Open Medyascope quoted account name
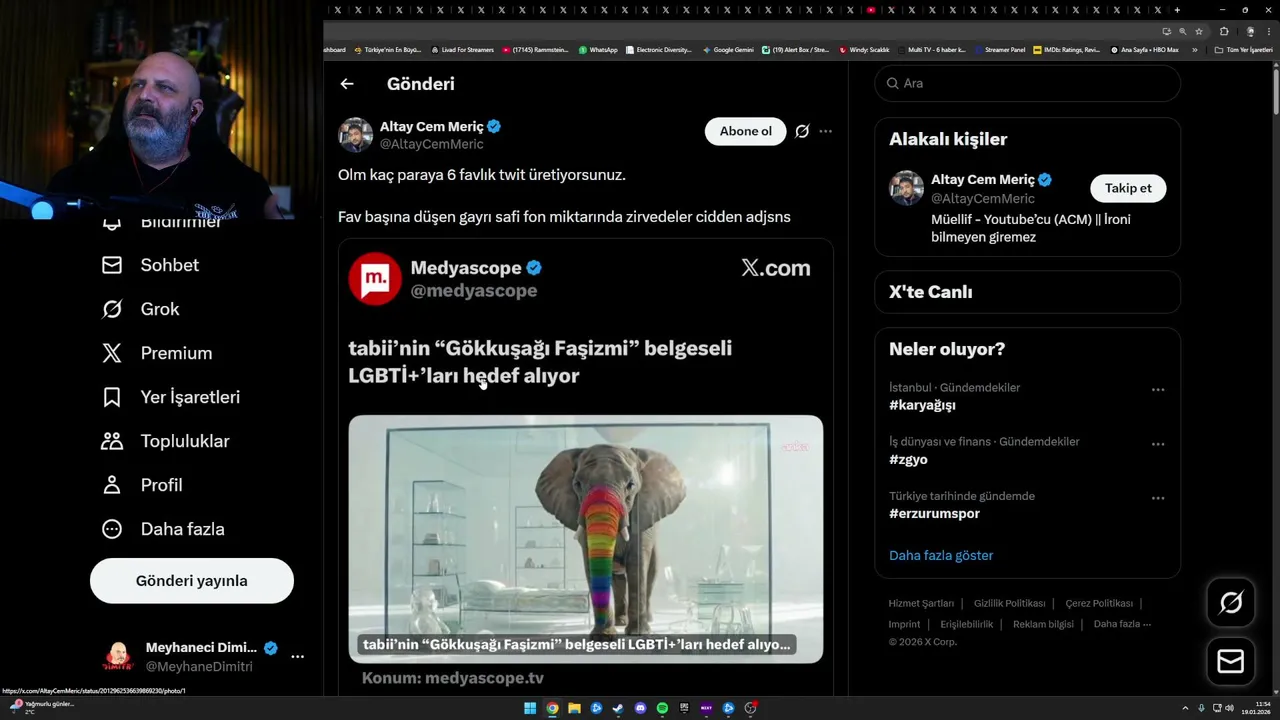1280x720 pixels. (x=466, y=268)
